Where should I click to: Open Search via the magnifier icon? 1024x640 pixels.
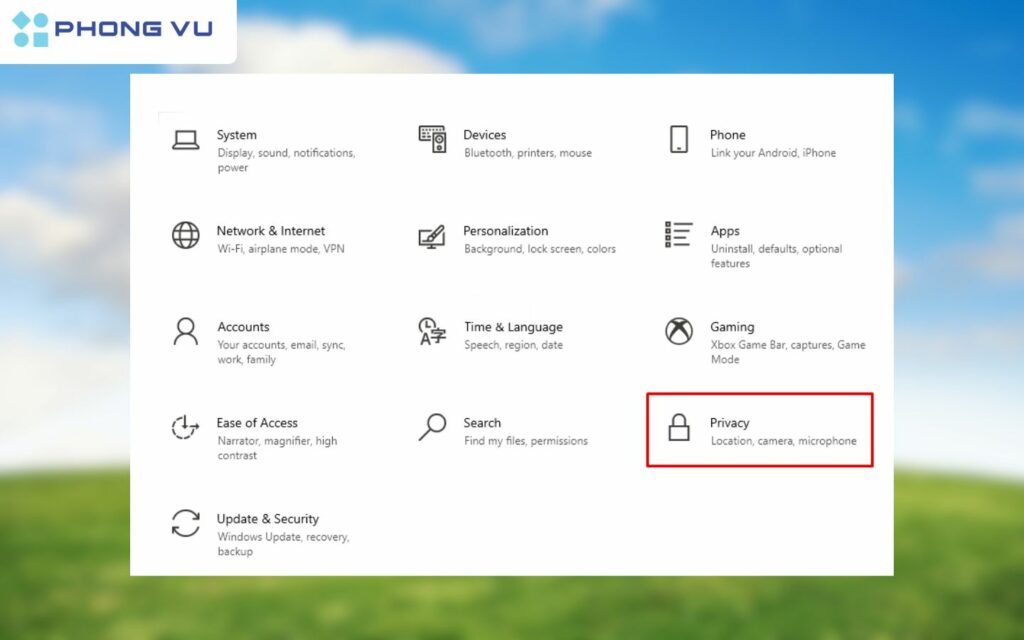pyautogui.click(x=432, y=426)
